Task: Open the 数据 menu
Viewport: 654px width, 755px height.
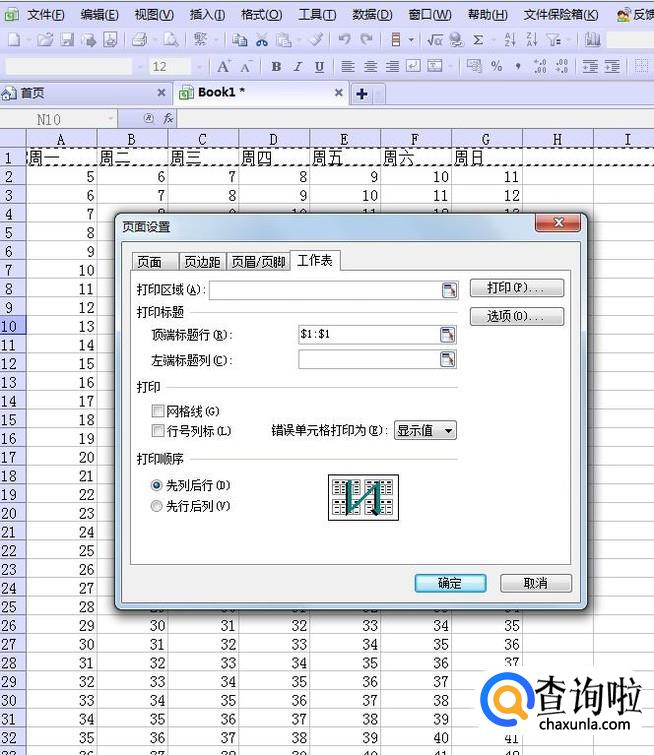Action: pyautogui.click(x=372, y=15)
